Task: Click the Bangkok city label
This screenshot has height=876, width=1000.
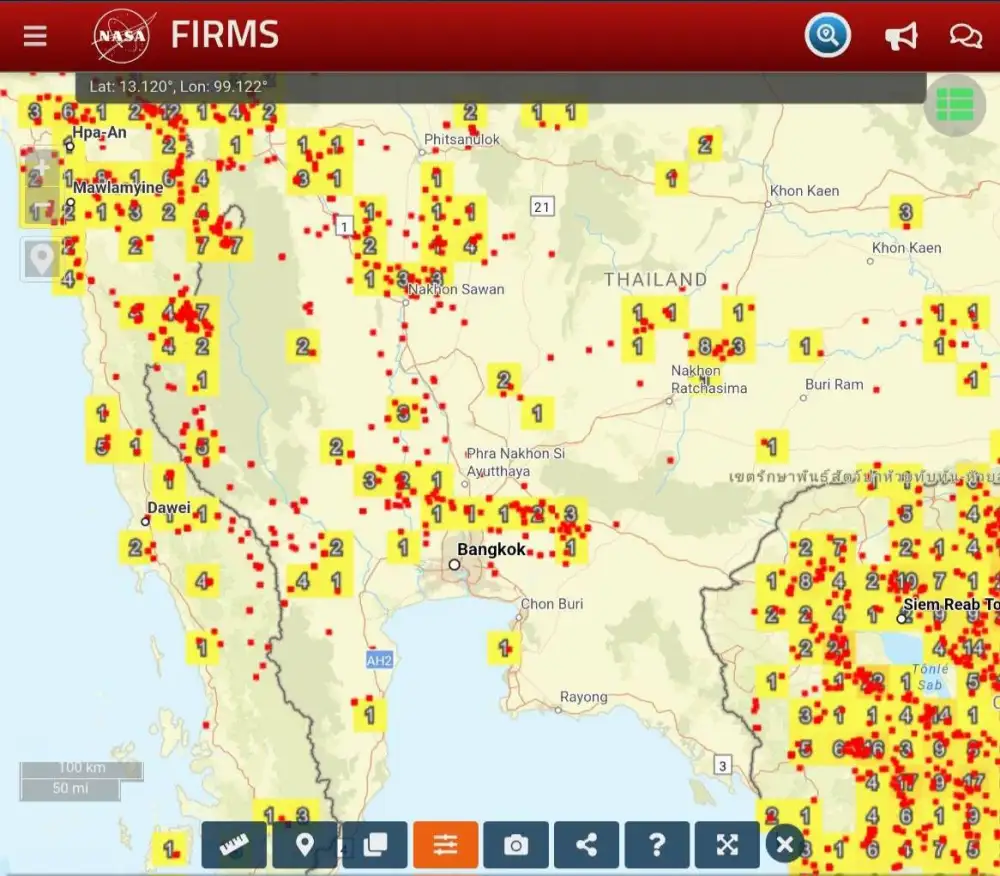Action: (x=491, y=549)
